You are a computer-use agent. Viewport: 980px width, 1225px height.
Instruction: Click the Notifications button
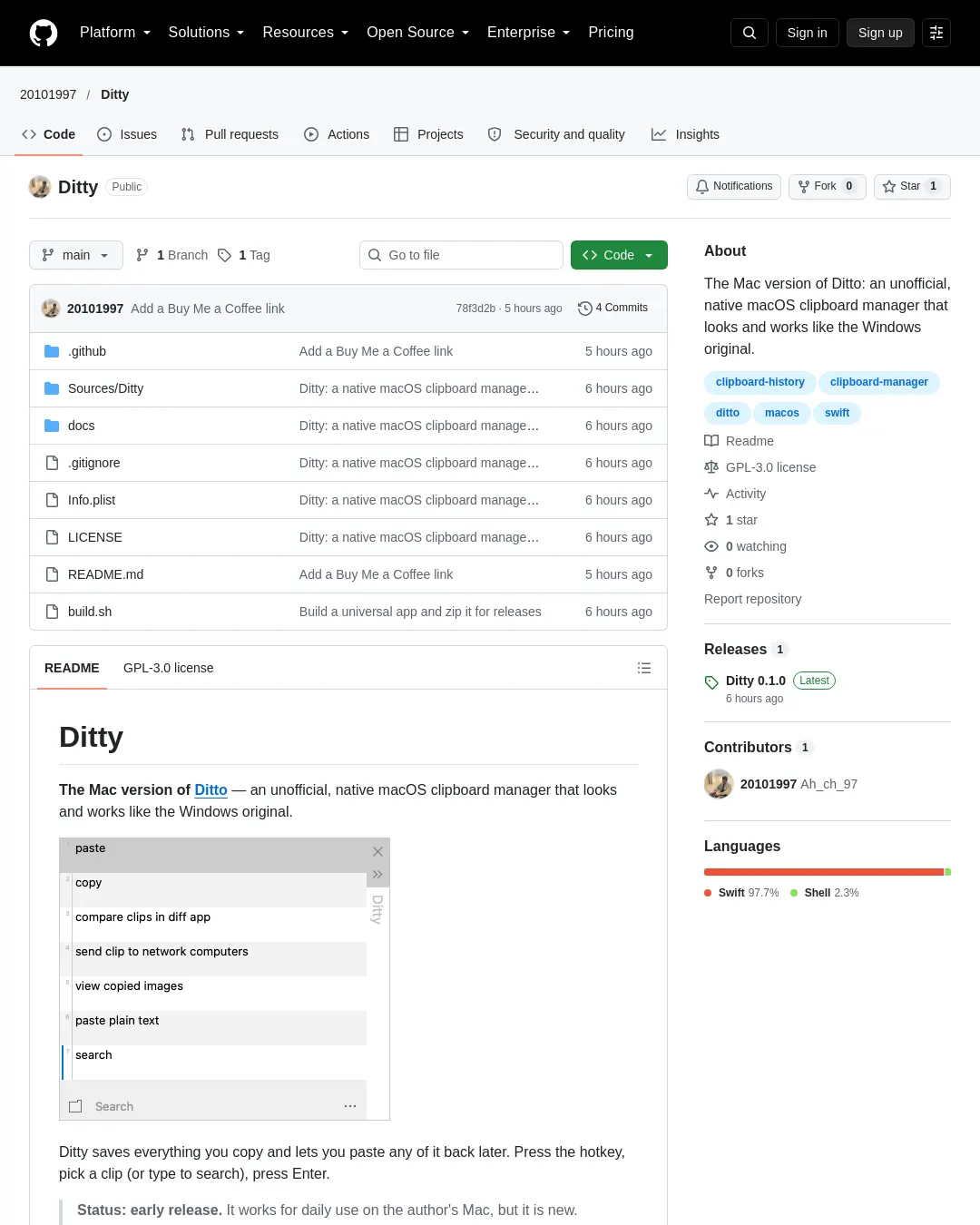click(734, 186)
